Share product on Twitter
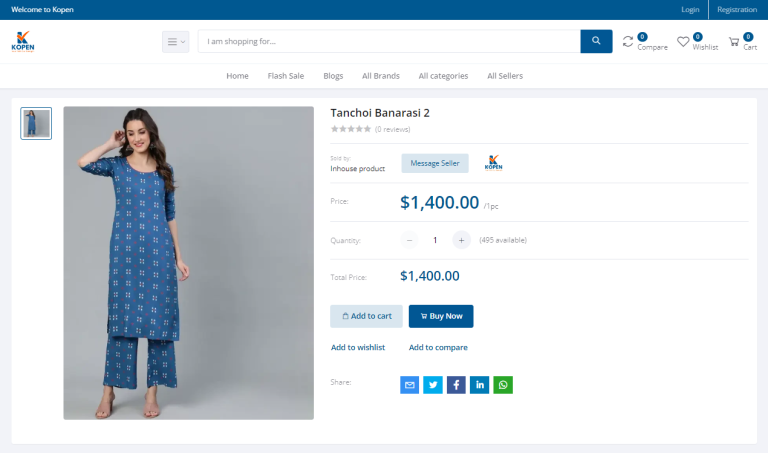 432,385
